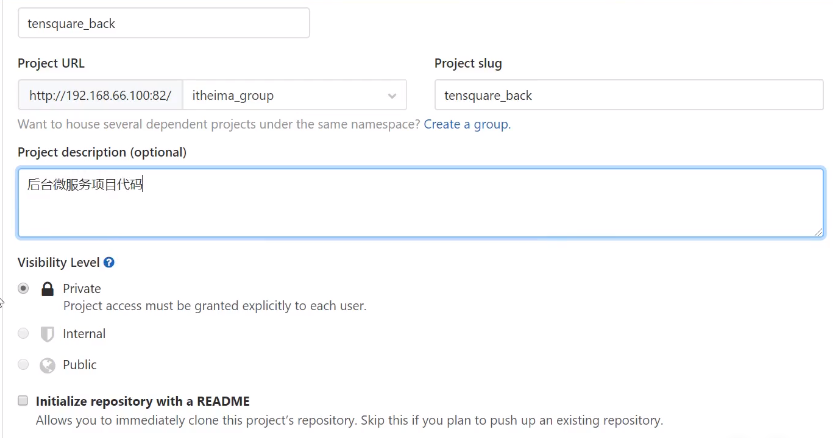This screenshot has height=438, width=833.
Task: Select the Private visibility radio button
Action: (x=23, y=288)
